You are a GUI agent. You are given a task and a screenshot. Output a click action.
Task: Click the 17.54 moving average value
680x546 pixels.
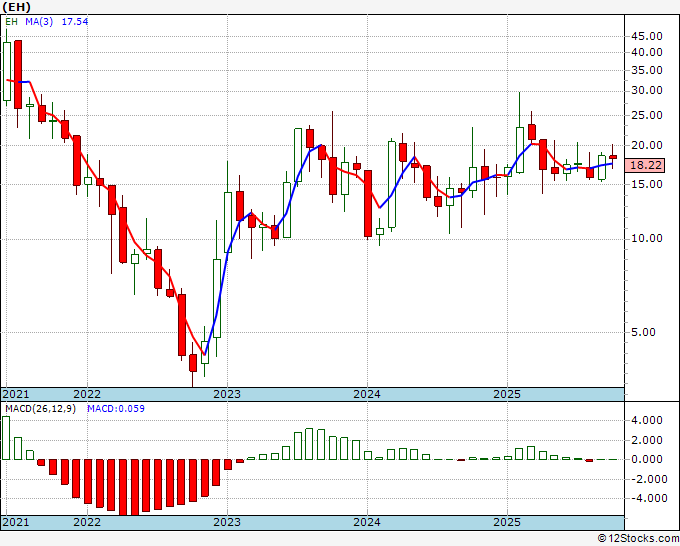75,21
